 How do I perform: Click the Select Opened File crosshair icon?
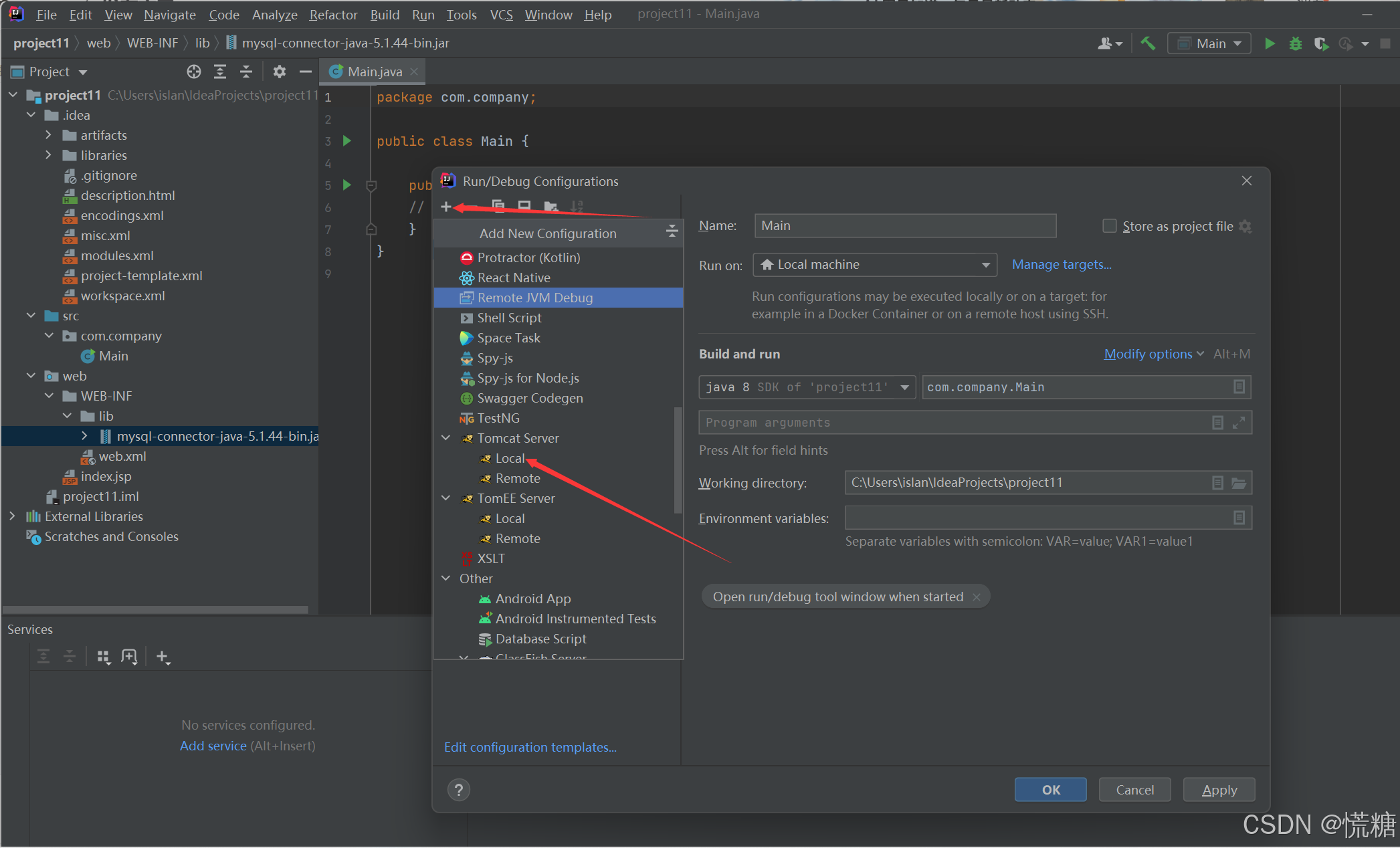coord(194,72)
